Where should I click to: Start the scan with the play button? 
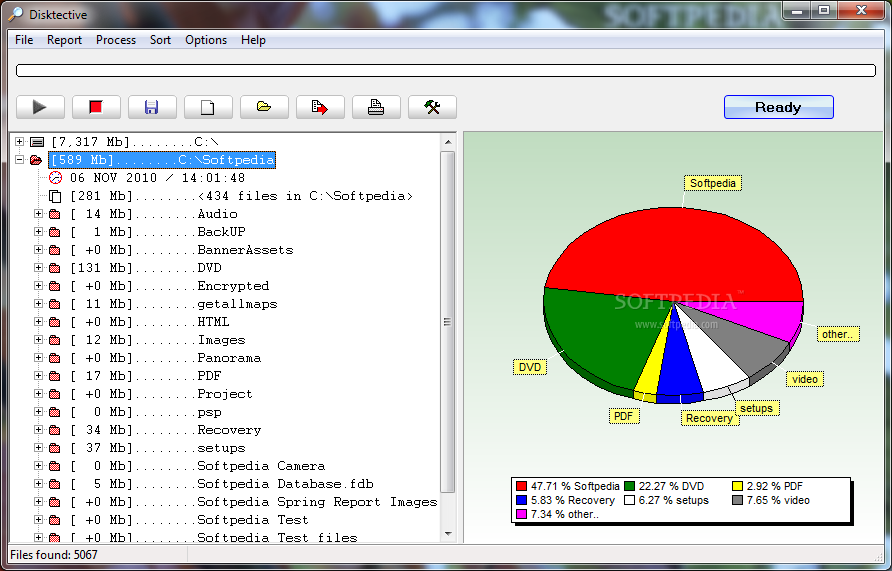point(40,107)
